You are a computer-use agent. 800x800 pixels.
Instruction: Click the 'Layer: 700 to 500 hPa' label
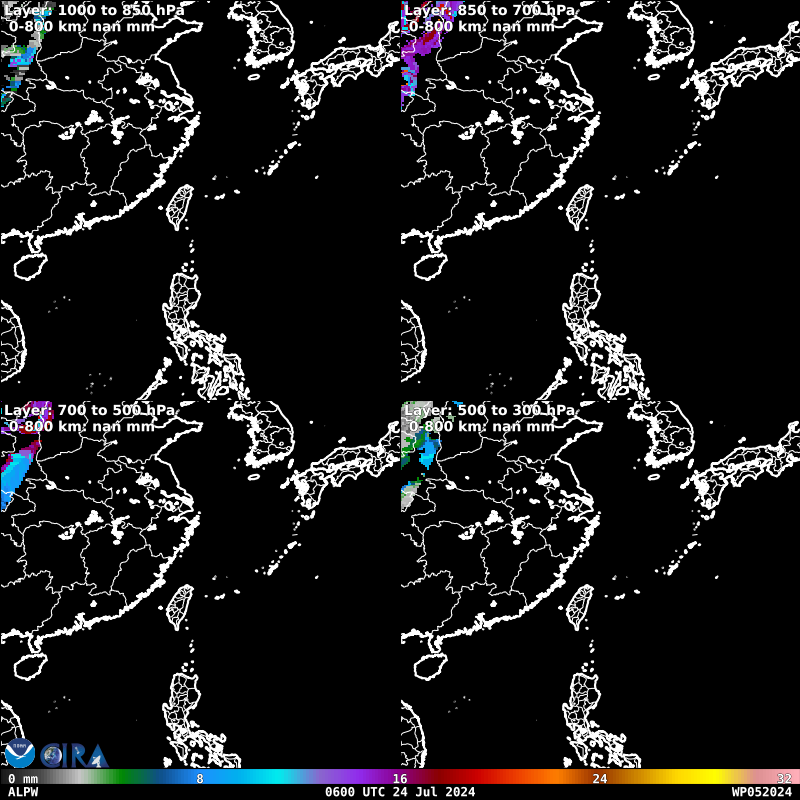pos(90,410)
